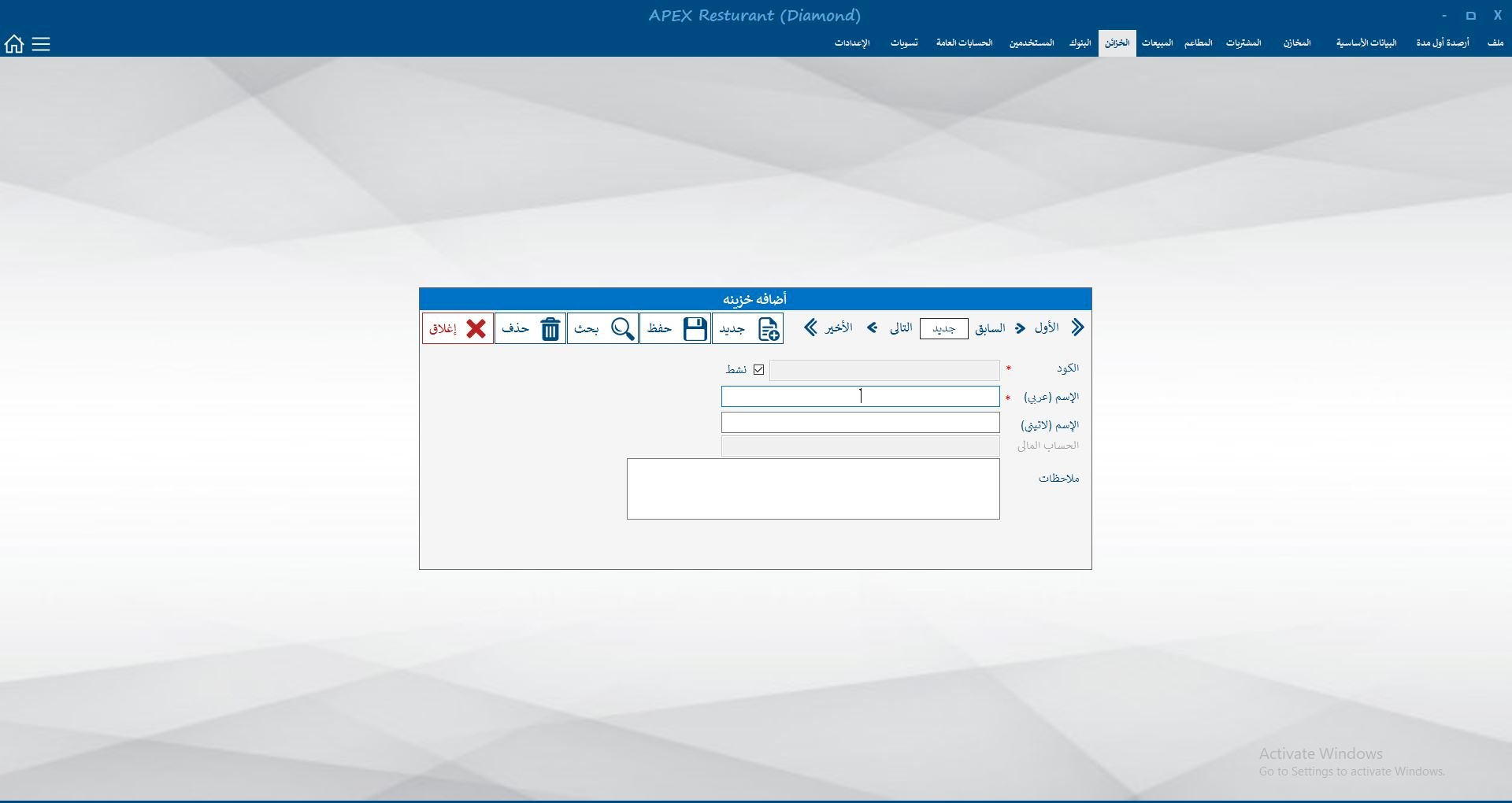Image resolution: width=1512 pixels, height=803 pixels.
Task: Click the search (بحث) magnifier icon
Action: coord(622,328)
